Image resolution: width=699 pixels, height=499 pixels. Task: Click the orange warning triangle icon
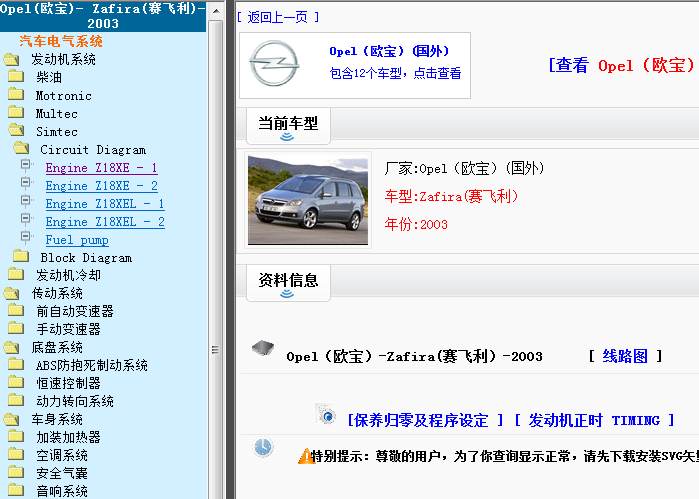click(306, 456)
